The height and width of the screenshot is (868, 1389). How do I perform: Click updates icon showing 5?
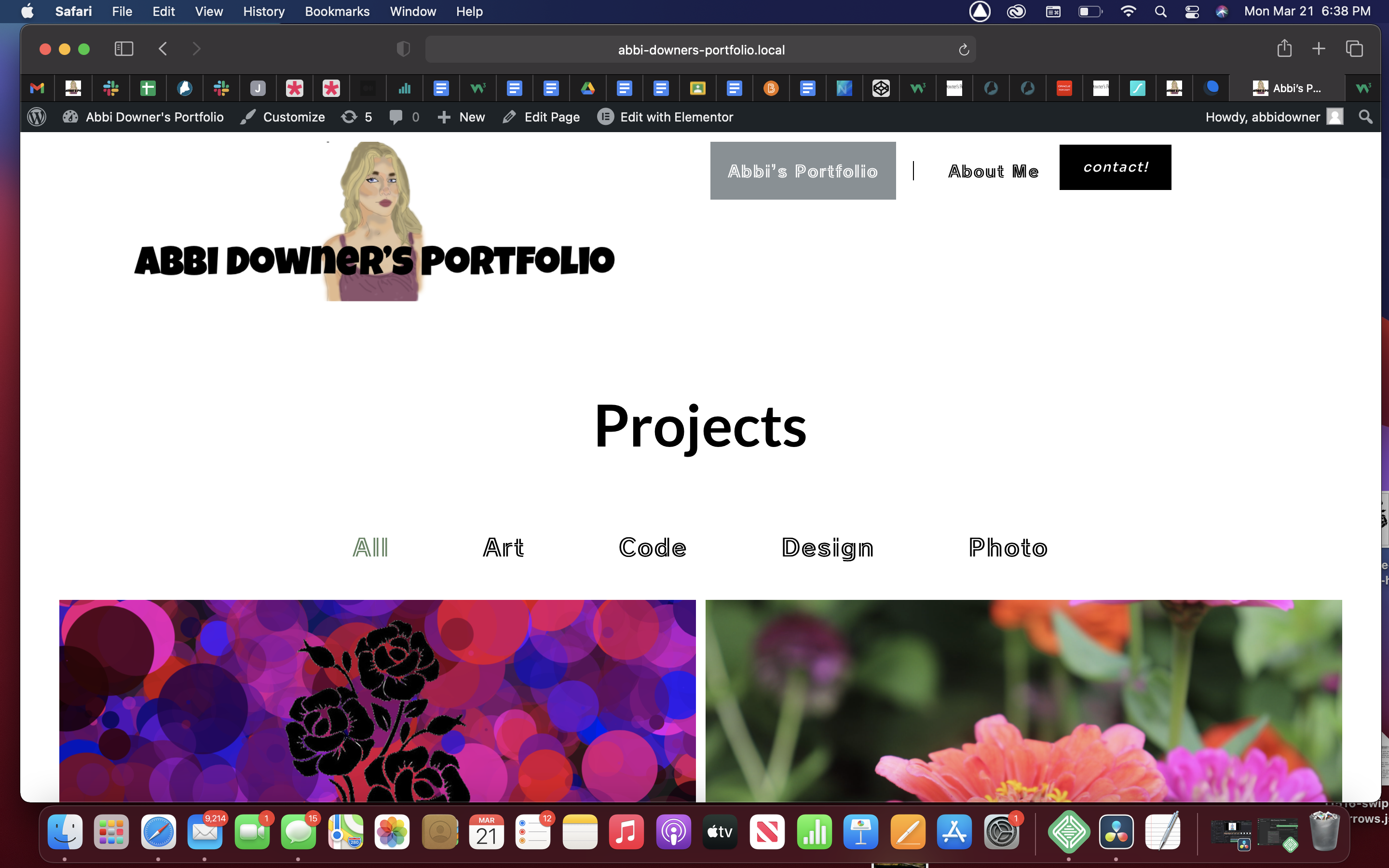coord(356,117)
